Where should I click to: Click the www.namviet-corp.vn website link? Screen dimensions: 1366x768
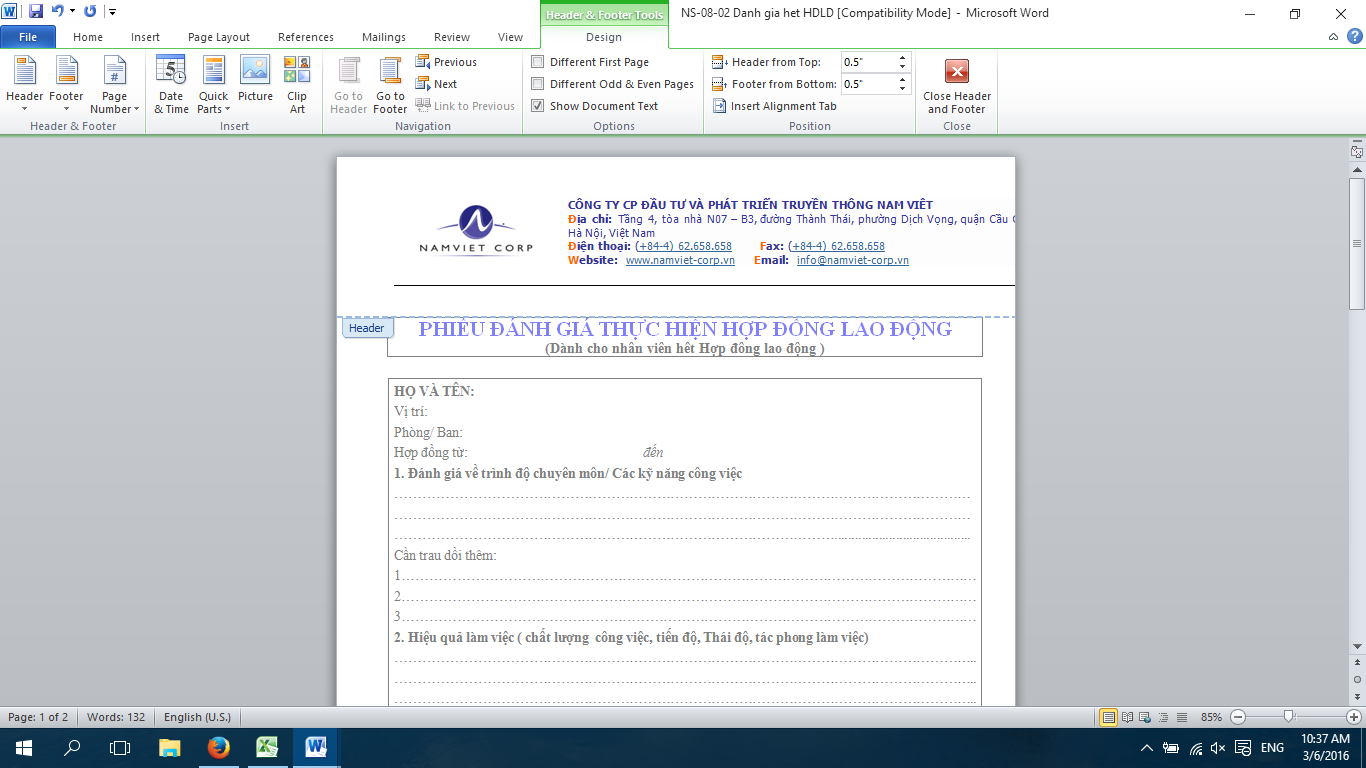coord(680,260)
